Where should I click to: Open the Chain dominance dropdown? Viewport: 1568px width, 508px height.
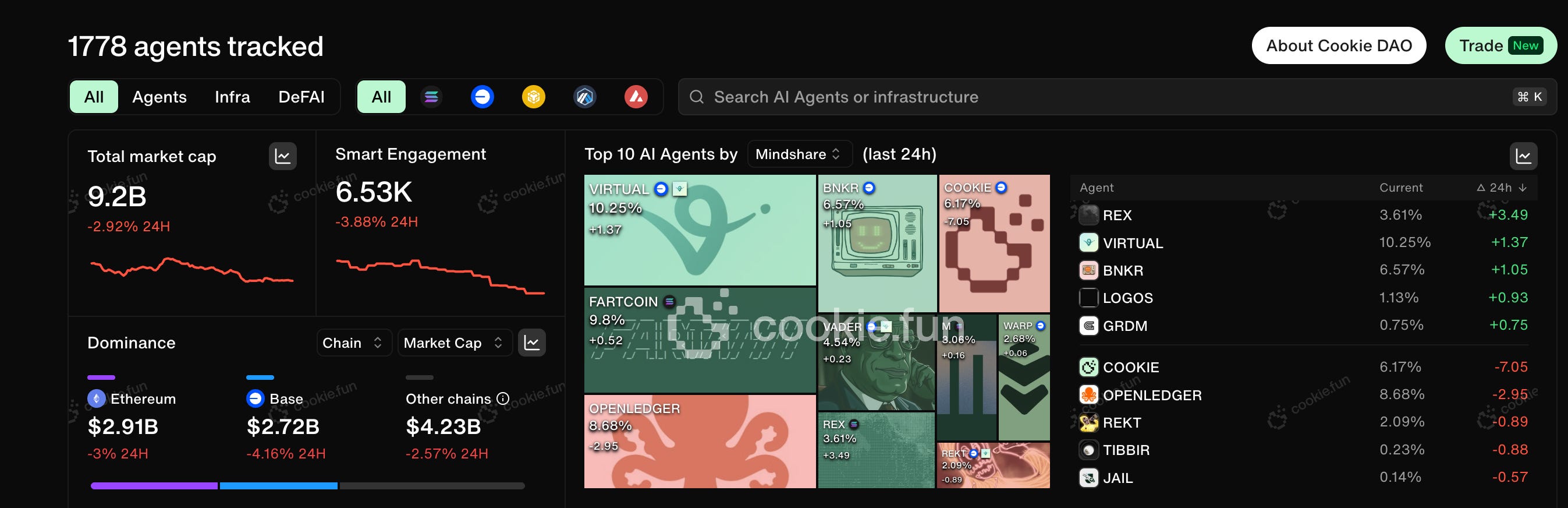pos(354,343)
